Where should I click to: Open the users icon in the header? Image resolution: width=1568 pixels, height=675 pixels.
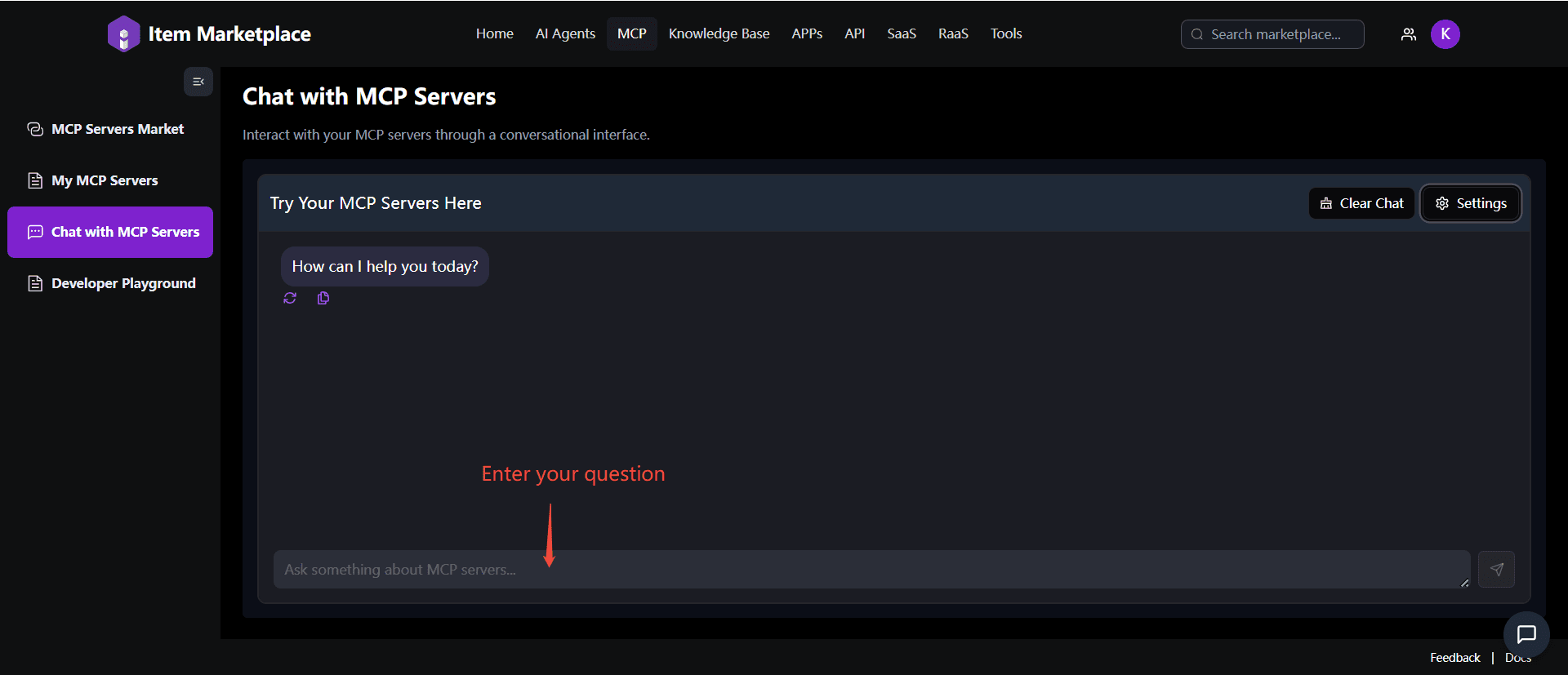tap(1409, 34)
